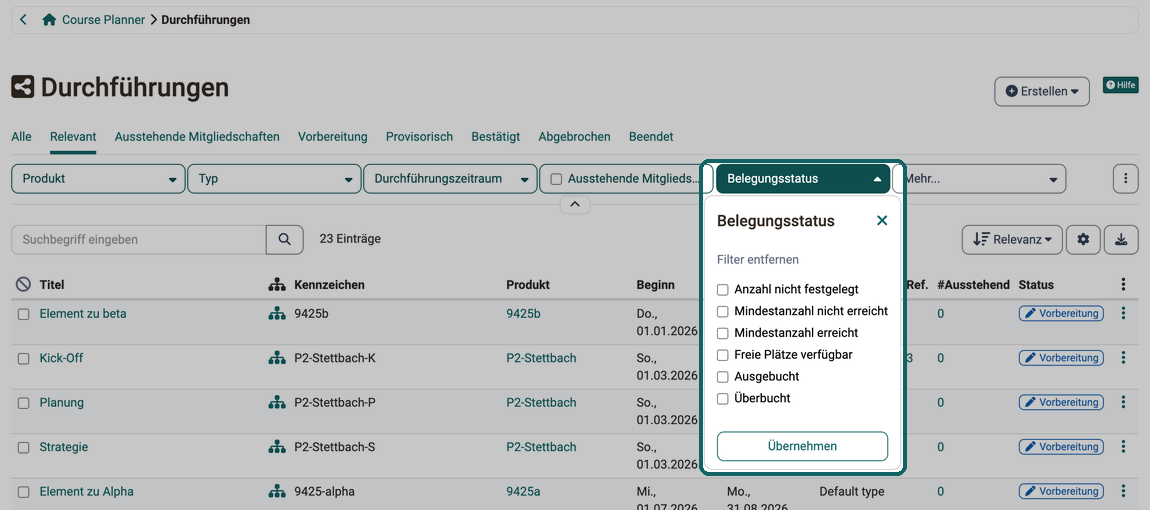
Task: Click structure icon for 9425b
Action: tap(276, 313)
